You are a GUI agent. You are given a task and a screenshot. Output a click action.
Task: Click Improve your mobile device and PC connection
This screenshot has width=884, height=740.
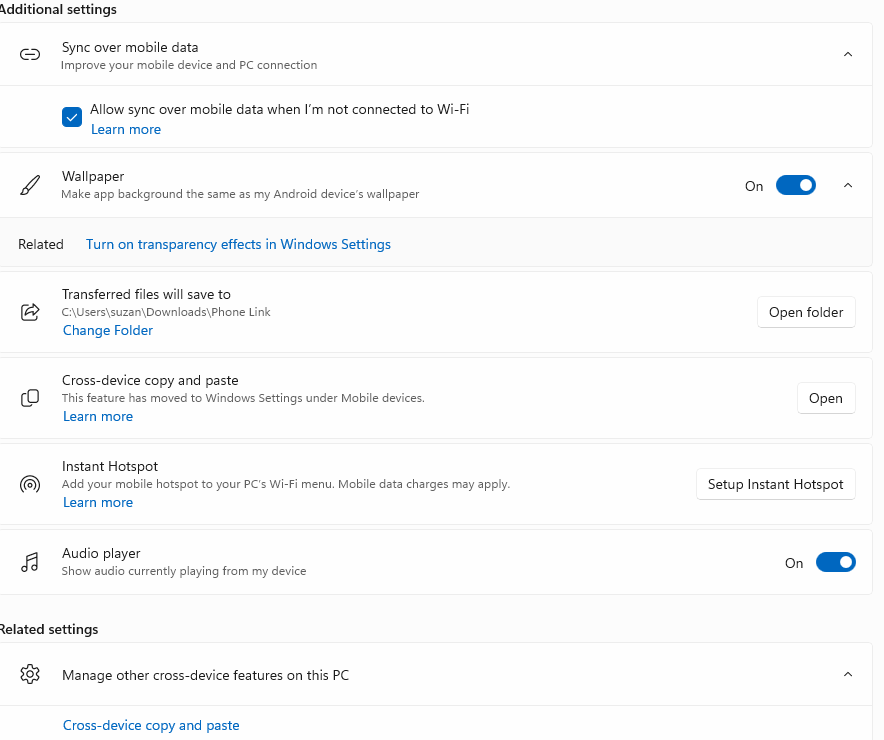point(189,65)
